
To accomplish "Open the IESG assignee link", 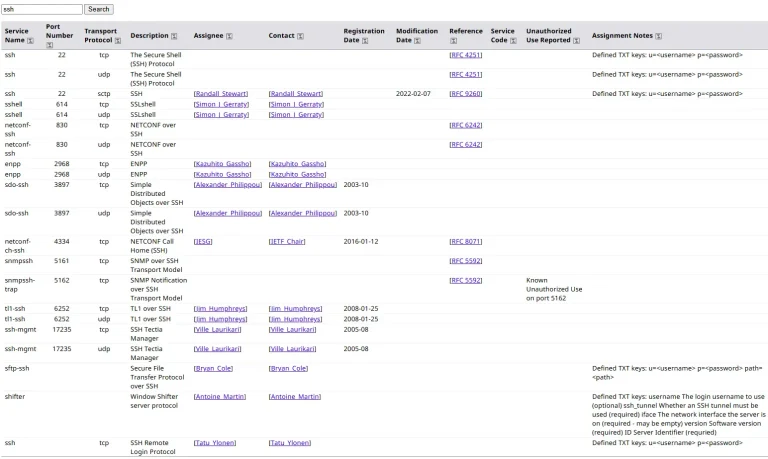I will click(203, 242).
